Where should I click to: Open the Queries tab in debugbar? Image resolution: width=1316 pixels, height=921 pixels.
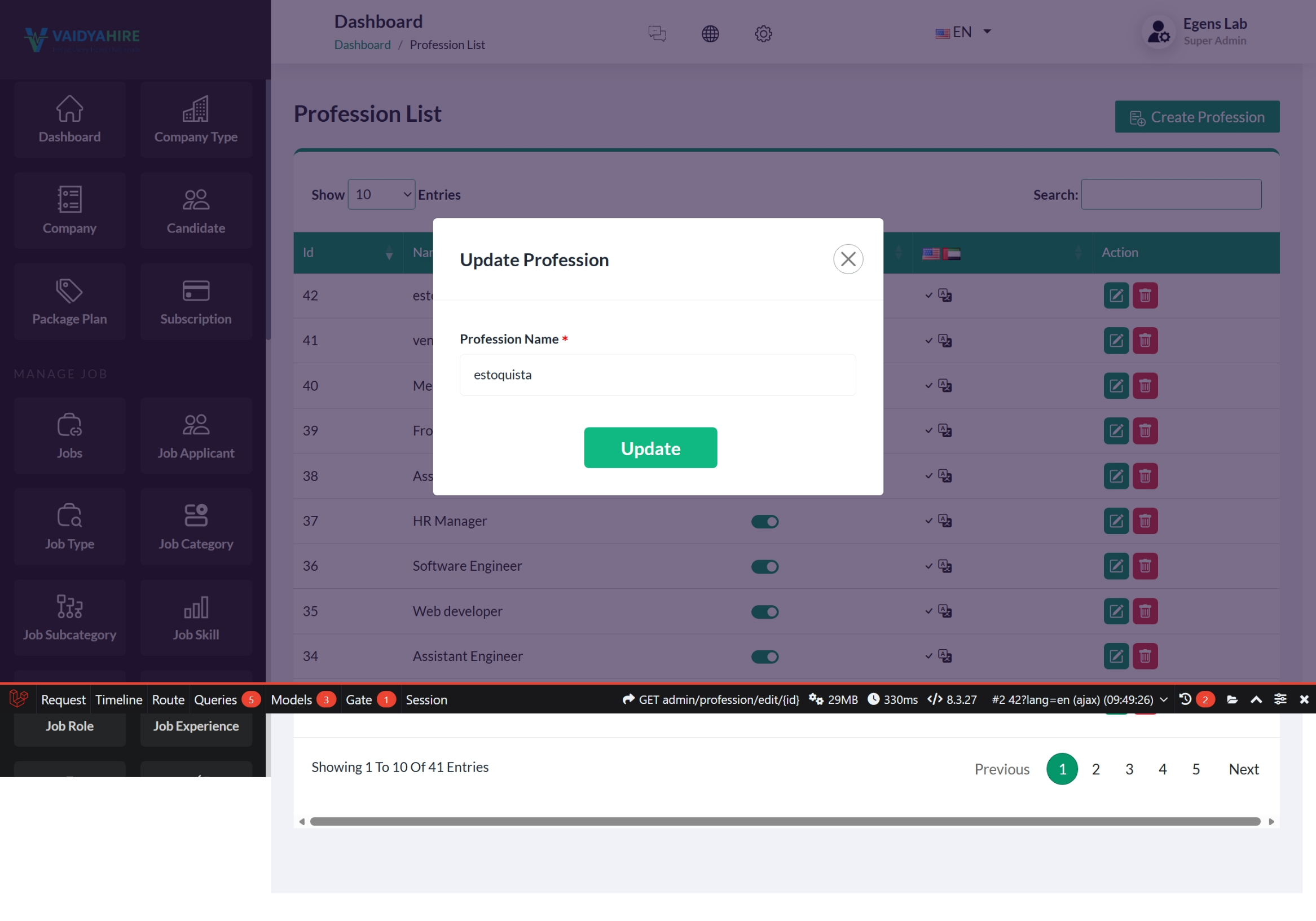pyautogui.click(x=215, y=699)
